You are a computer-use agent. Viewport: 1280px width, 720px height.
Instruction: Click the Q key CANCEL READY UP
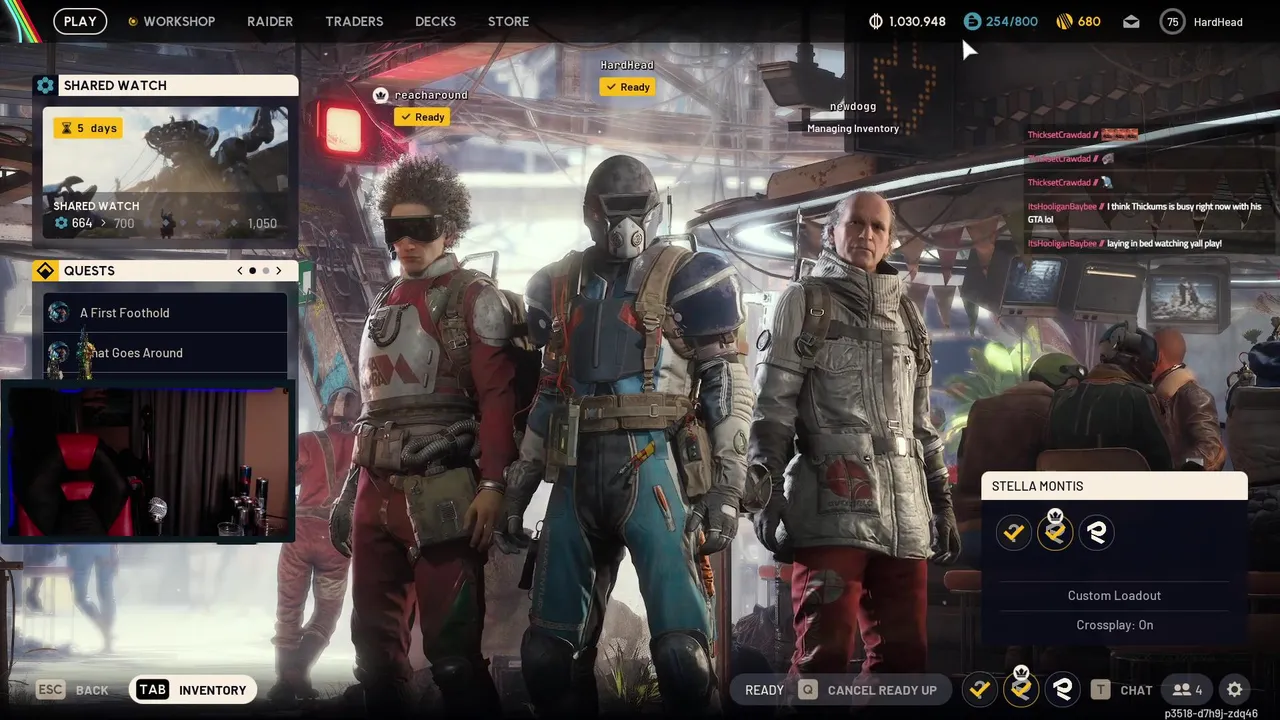[x=868, y=690]
